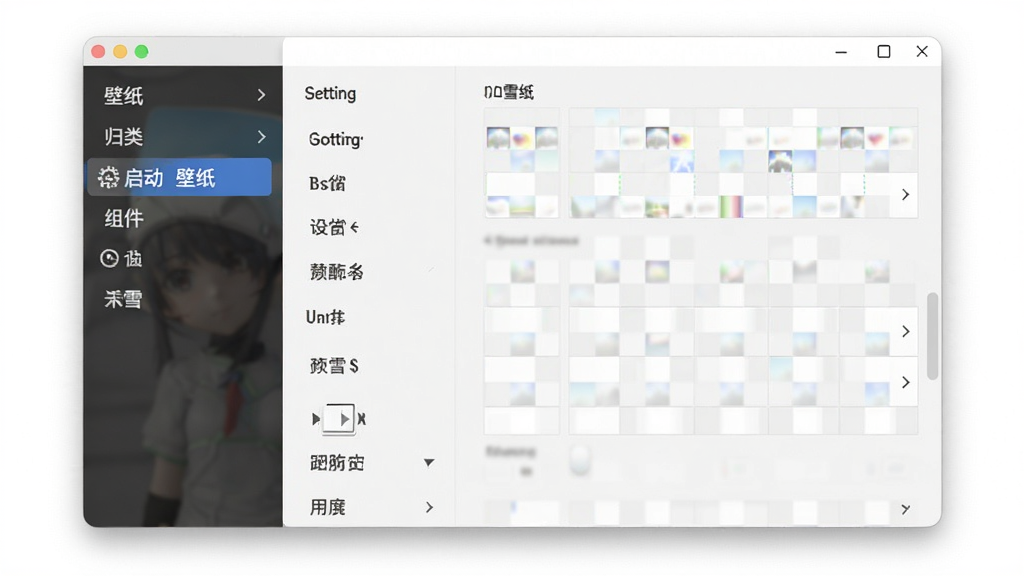Expand the chevron beside 用 row
The height and width of the screenshot is (576, 1024).
click(429, 507)
